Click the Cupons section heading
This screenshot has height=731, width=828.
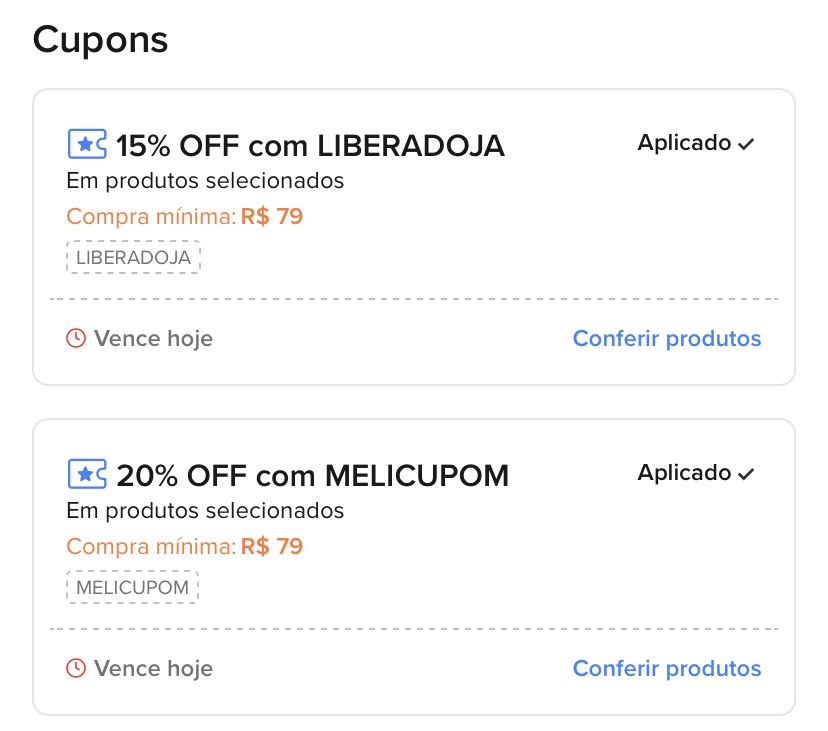(x=100, y=40)
